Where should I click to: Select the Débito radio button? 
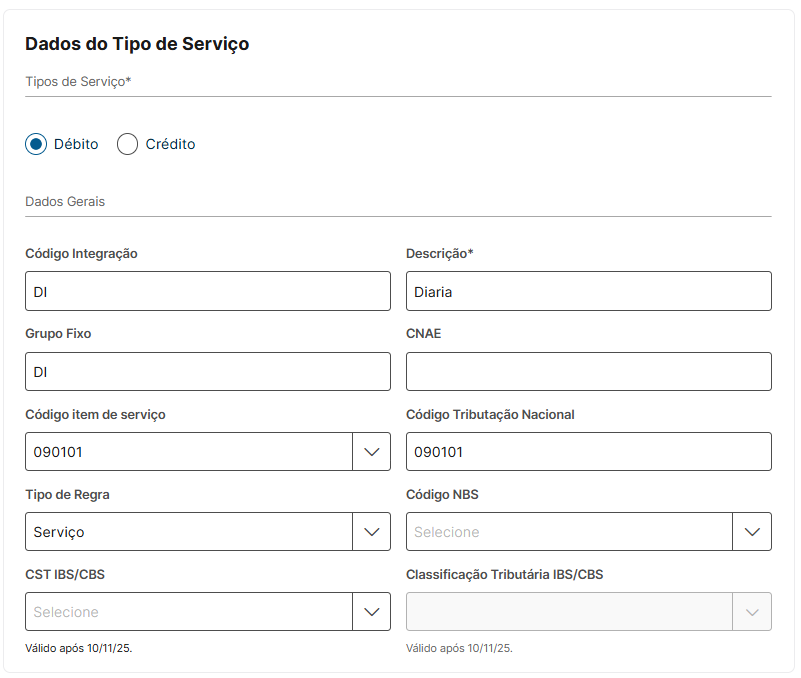[36, 144]
